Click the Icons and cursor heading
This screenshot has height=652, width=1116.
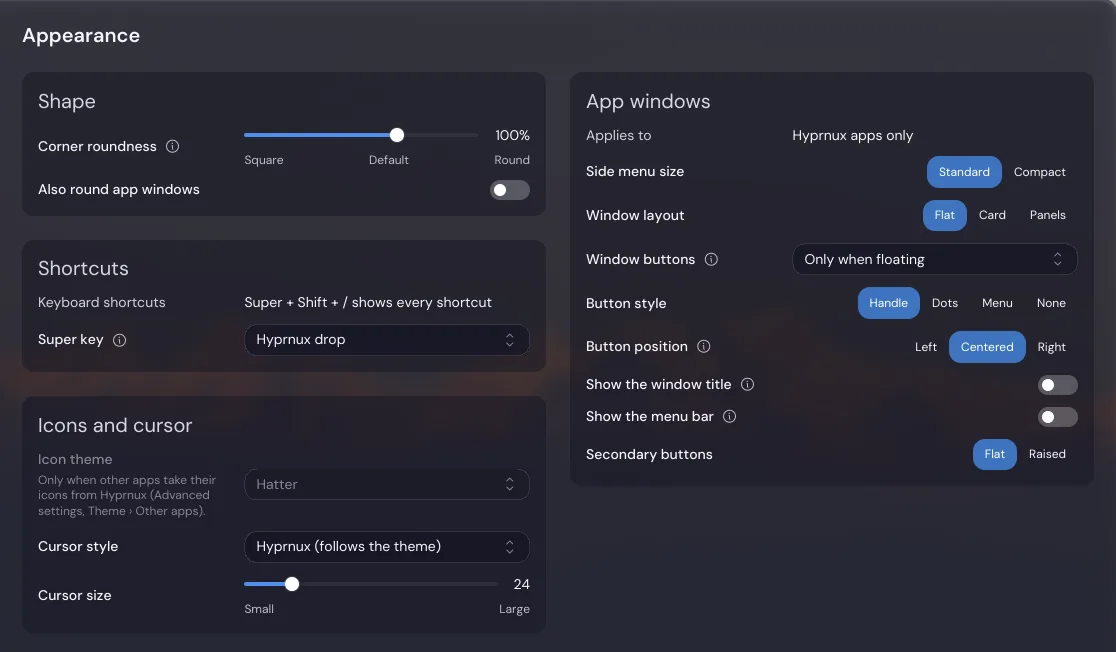click(115, 426)
